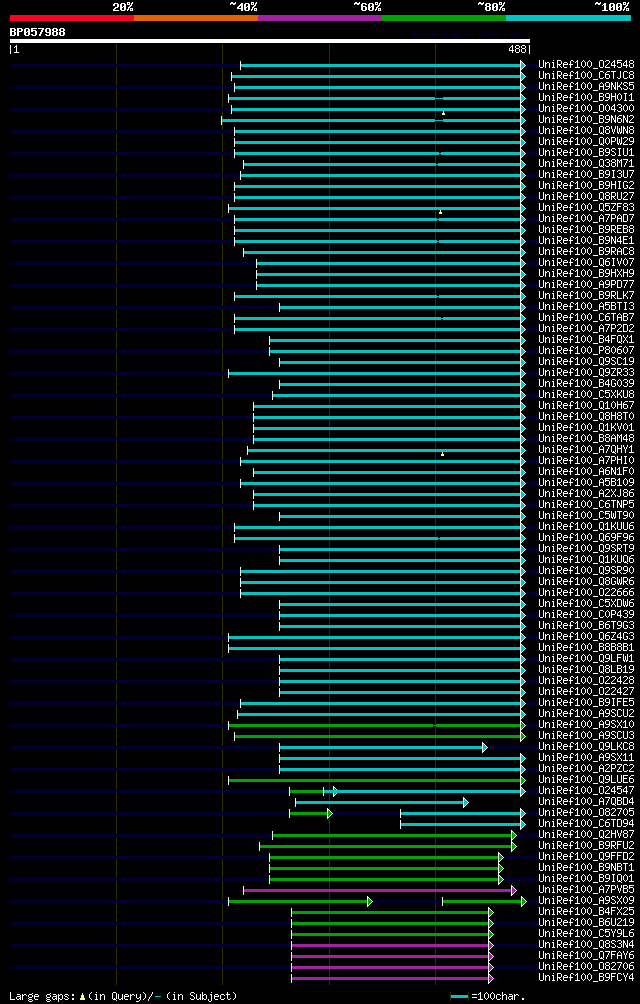
Task: Open hit UniRef100_Q9FFD2
Action: click(x=586, y=857)
